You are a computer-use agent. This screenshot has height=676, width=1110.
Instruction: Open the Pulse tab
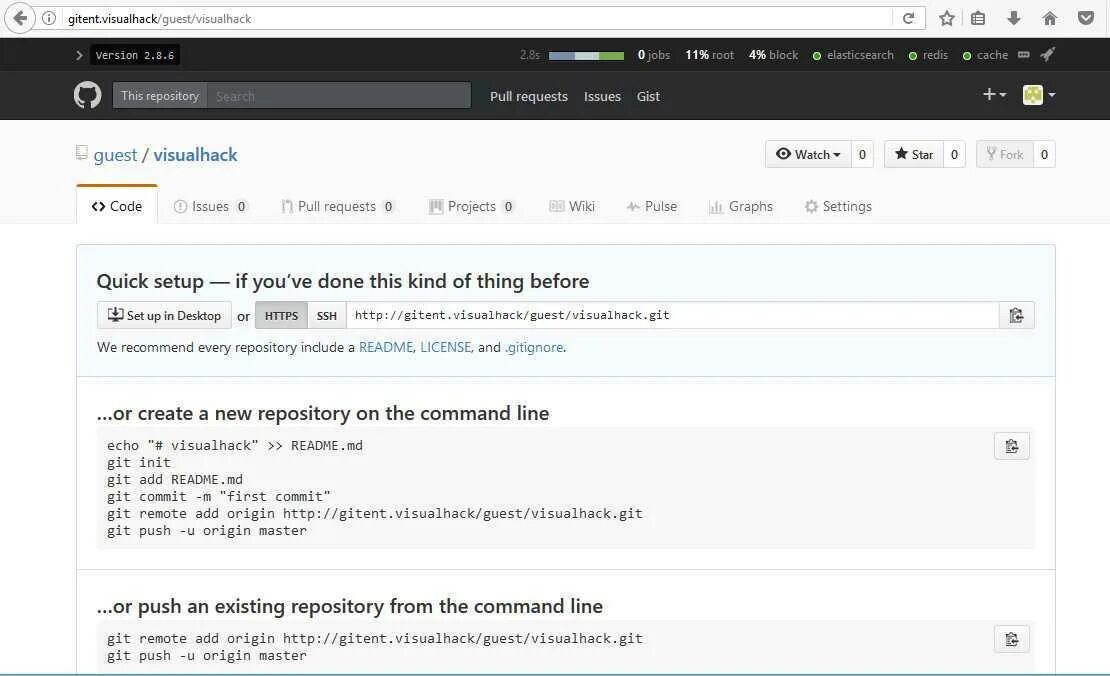[652, 206]
